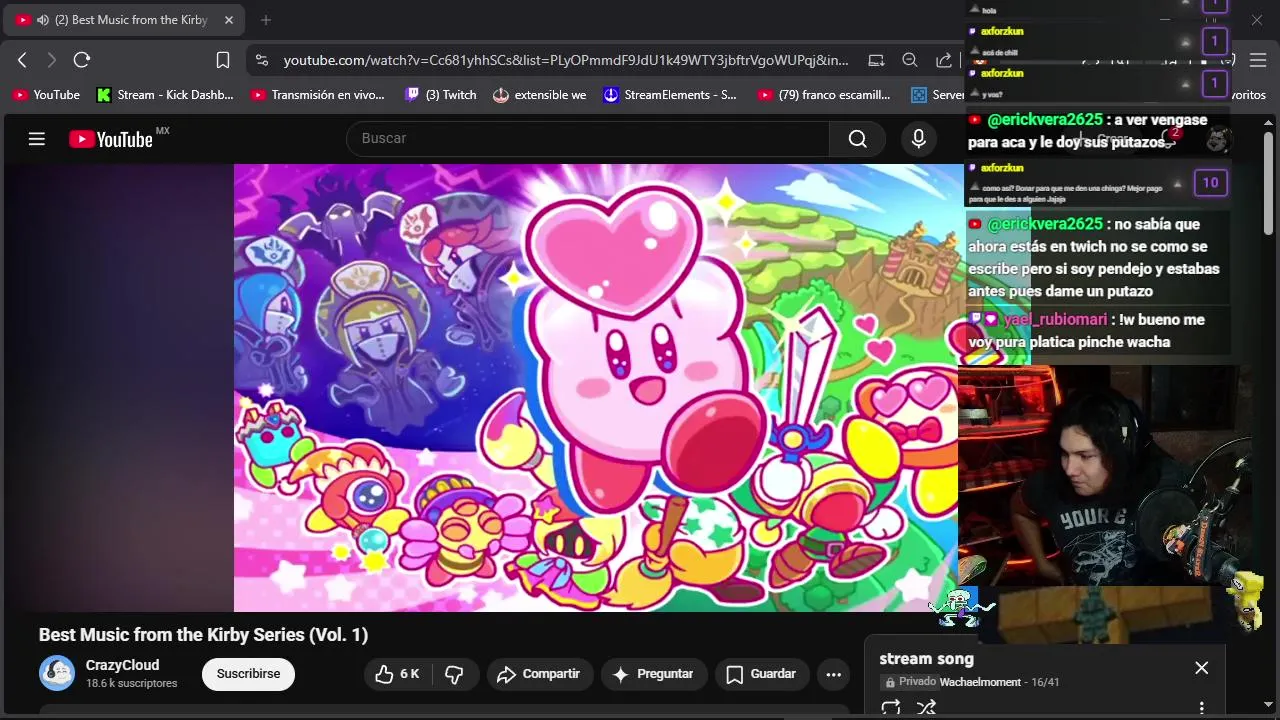
Task: Click the streamer webcam overlay
Action: pos(1105,475)
